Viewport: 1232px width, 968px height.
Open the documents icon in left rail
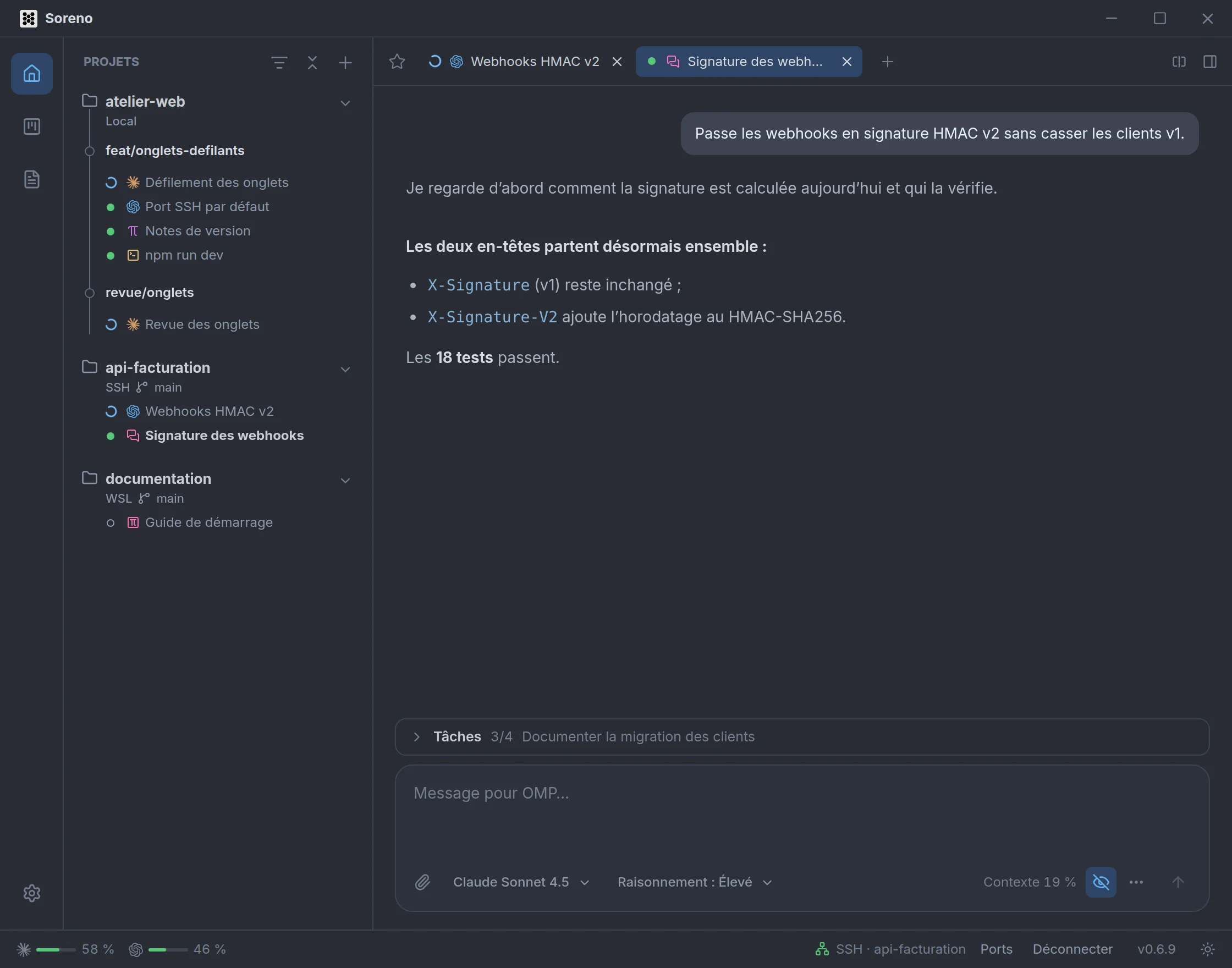pyautogui.click(x=32, y=179)
